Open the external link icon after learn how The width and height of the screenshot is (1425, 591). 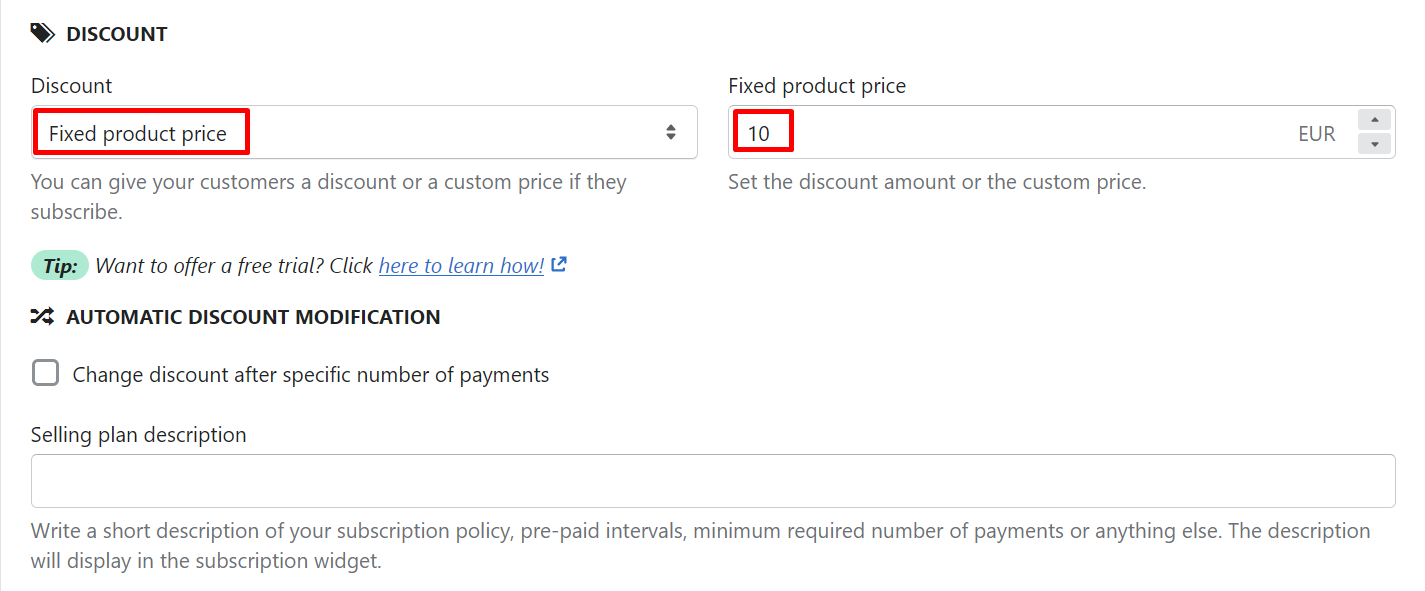click(559, 265)
